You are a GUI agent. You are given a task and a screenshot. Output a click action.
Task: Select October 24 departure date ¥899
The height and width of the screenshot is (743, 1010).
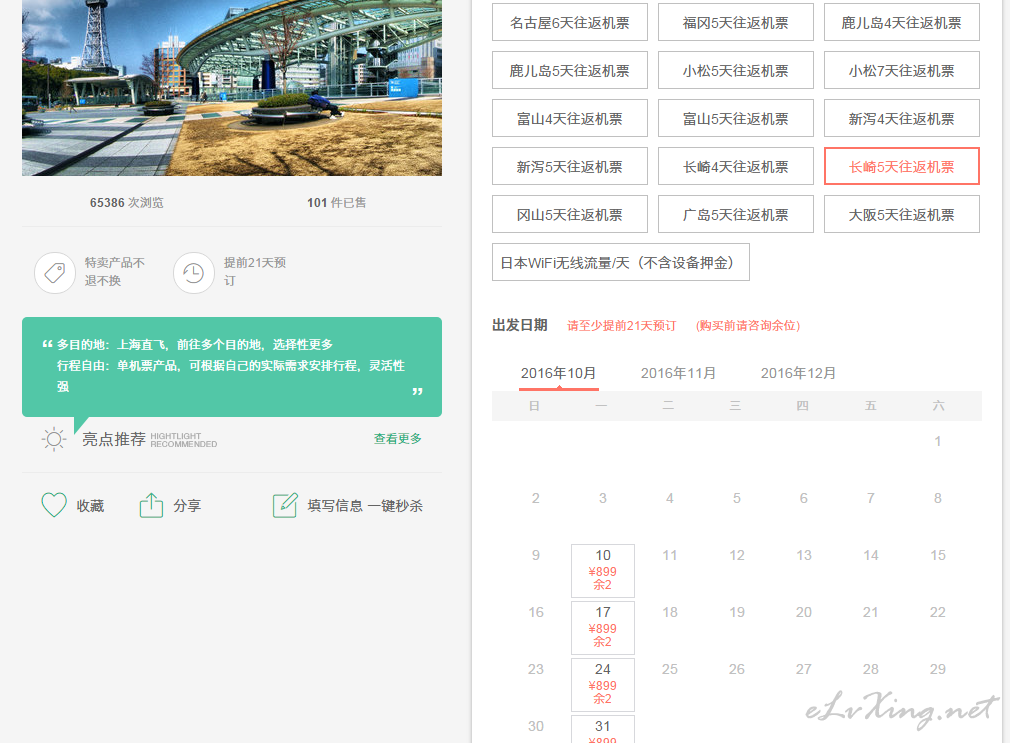(x=603, y=684)
